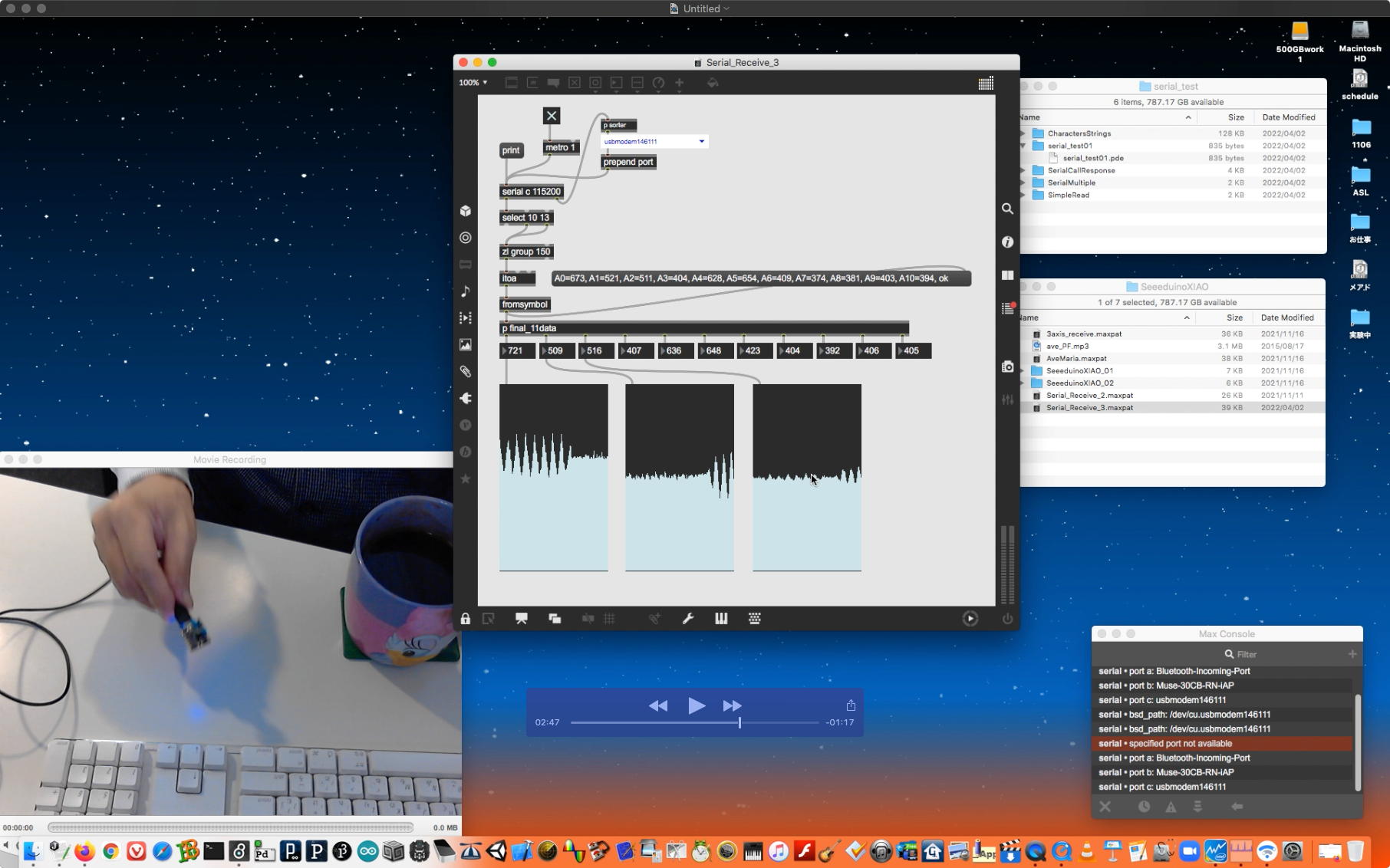Open the wrench debug tool
Viewport: 1390px width, 868px height.
[x=688, y=619]
